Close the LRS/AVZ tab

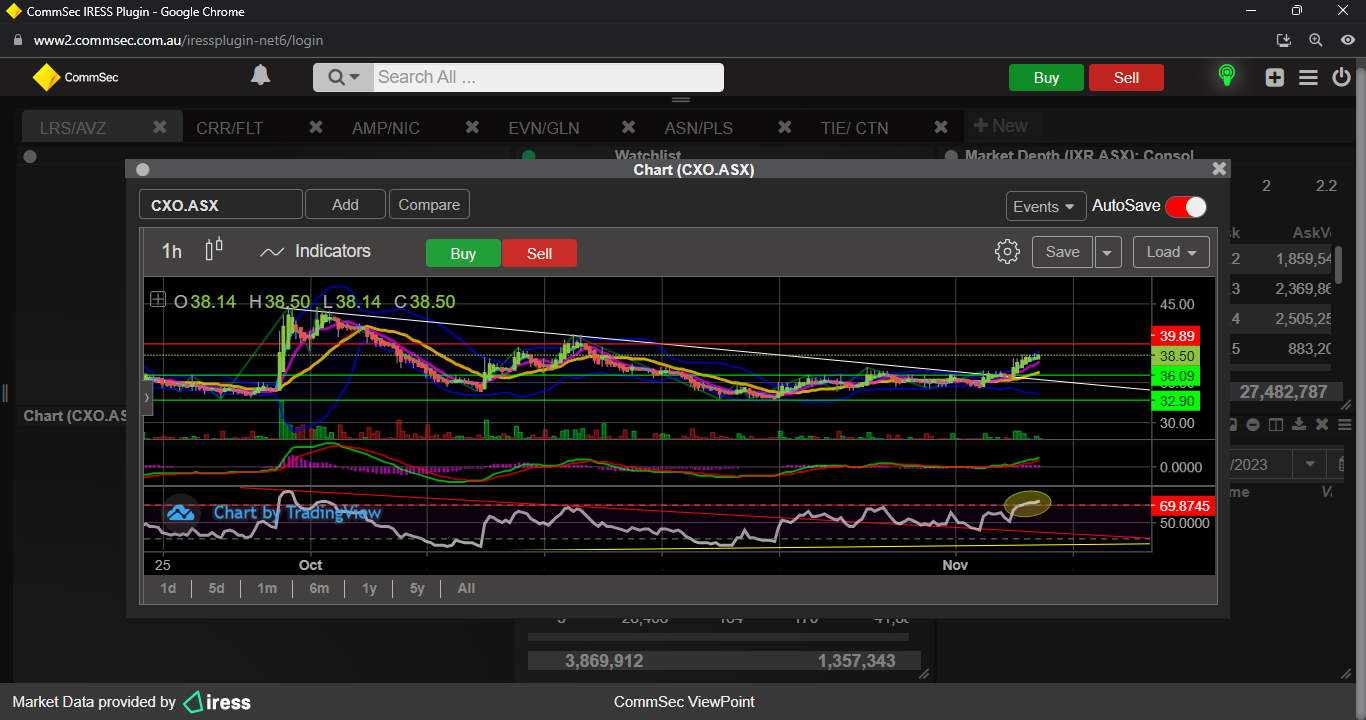click(x=159, y=127)
